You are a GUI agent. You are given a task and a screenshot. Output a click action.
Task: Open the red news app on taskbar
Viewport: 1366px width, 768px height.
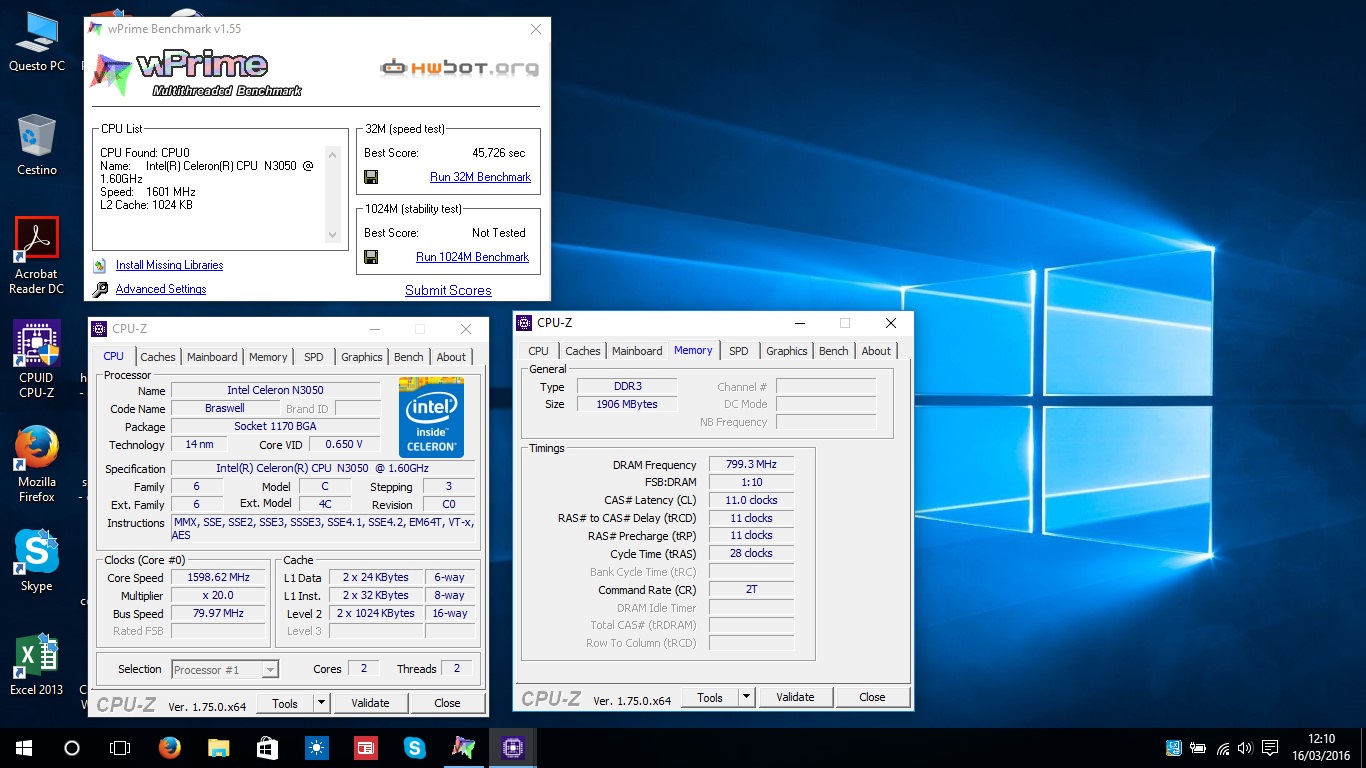coord(365,747)
